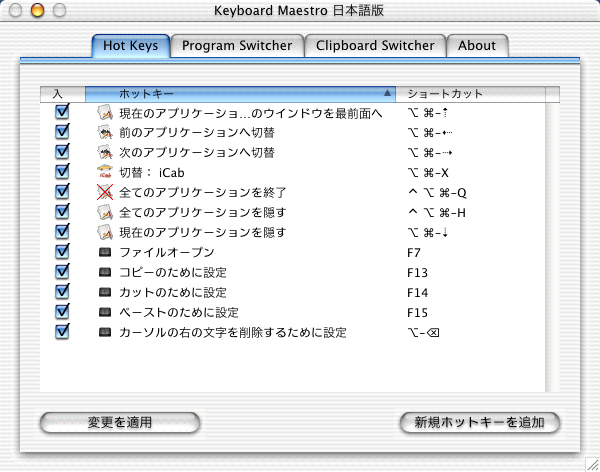The image size is (600, 472).
Task: Toggle the カットのために設定 checkbox
Action: (x=62, y=291)
